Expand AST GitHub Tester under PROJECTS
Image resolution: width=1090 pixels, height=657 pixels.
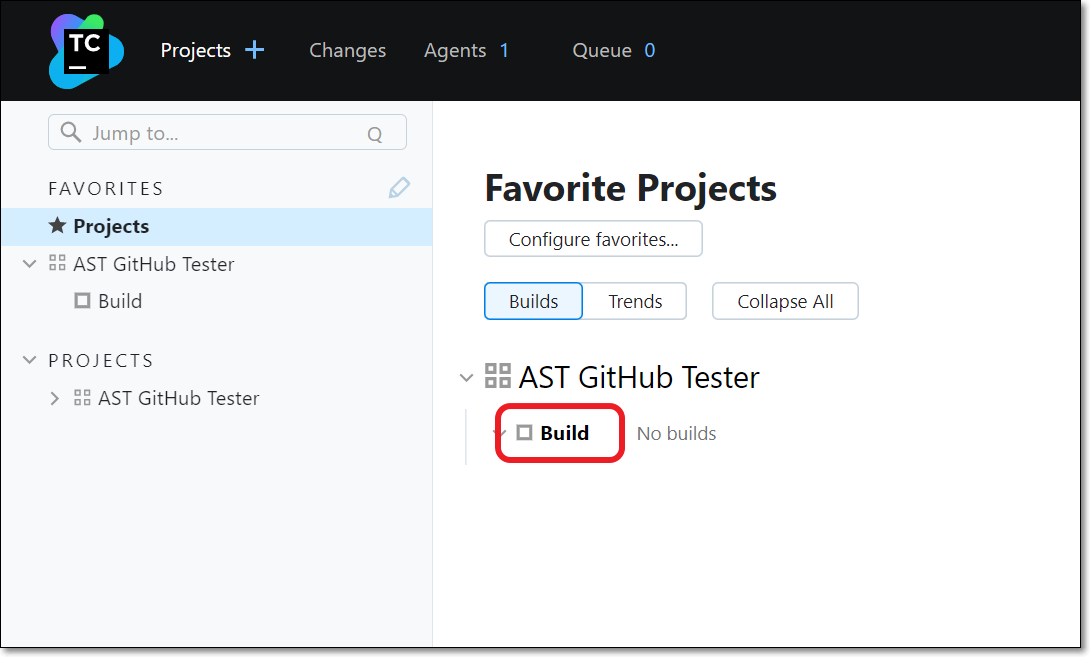coord(54,398)
